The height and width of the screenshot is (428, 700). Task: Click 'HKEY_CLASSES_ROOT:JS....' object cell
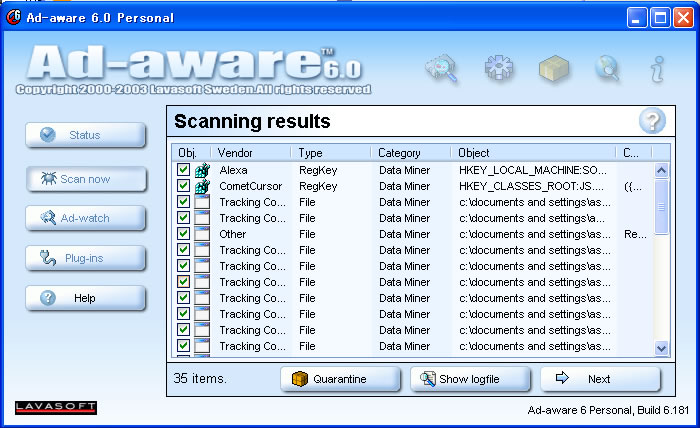coord(531,186)
